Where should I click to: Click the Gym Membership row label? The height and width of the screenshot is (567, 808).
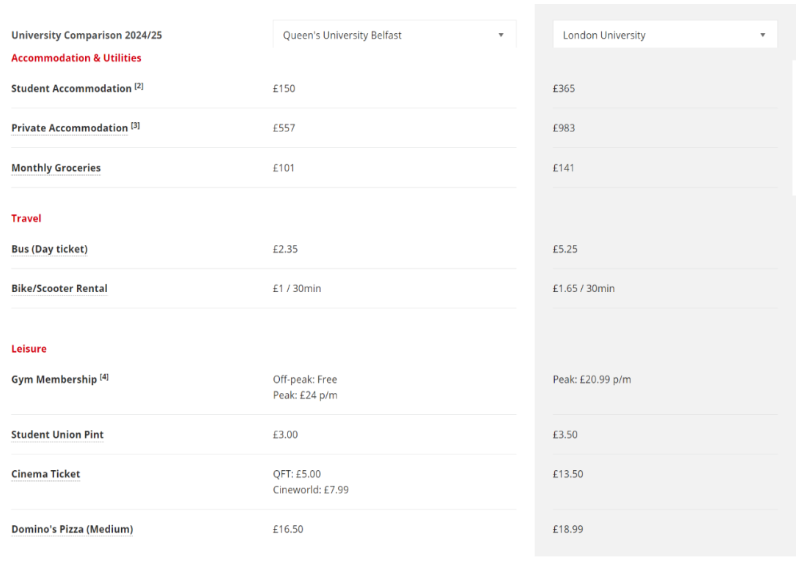tap(54, 379)
